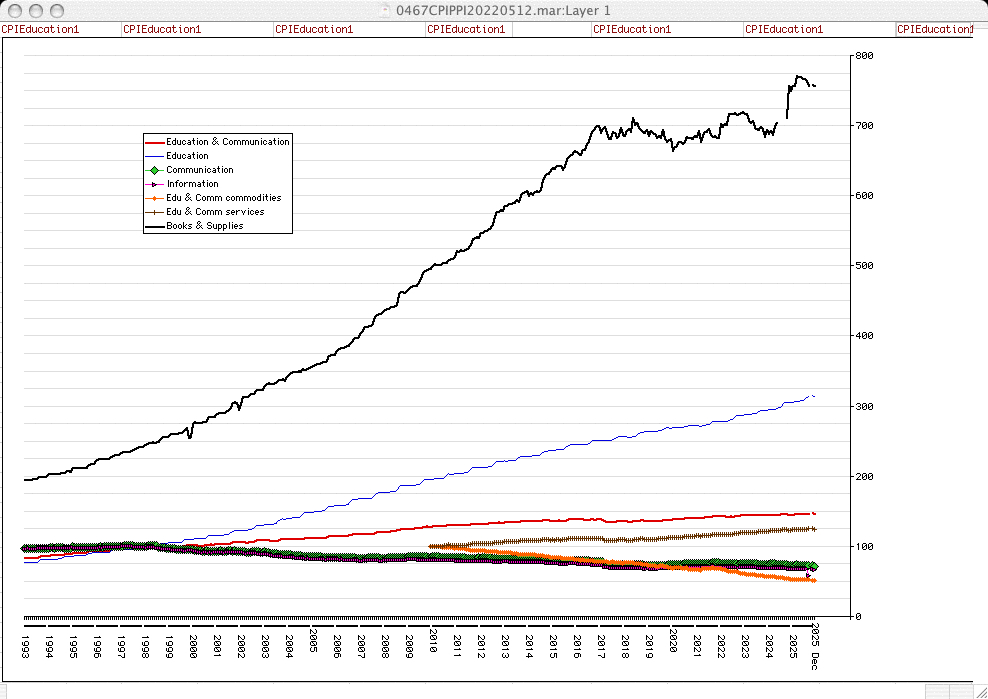Click the window resize grip corner

click(979, 691)
